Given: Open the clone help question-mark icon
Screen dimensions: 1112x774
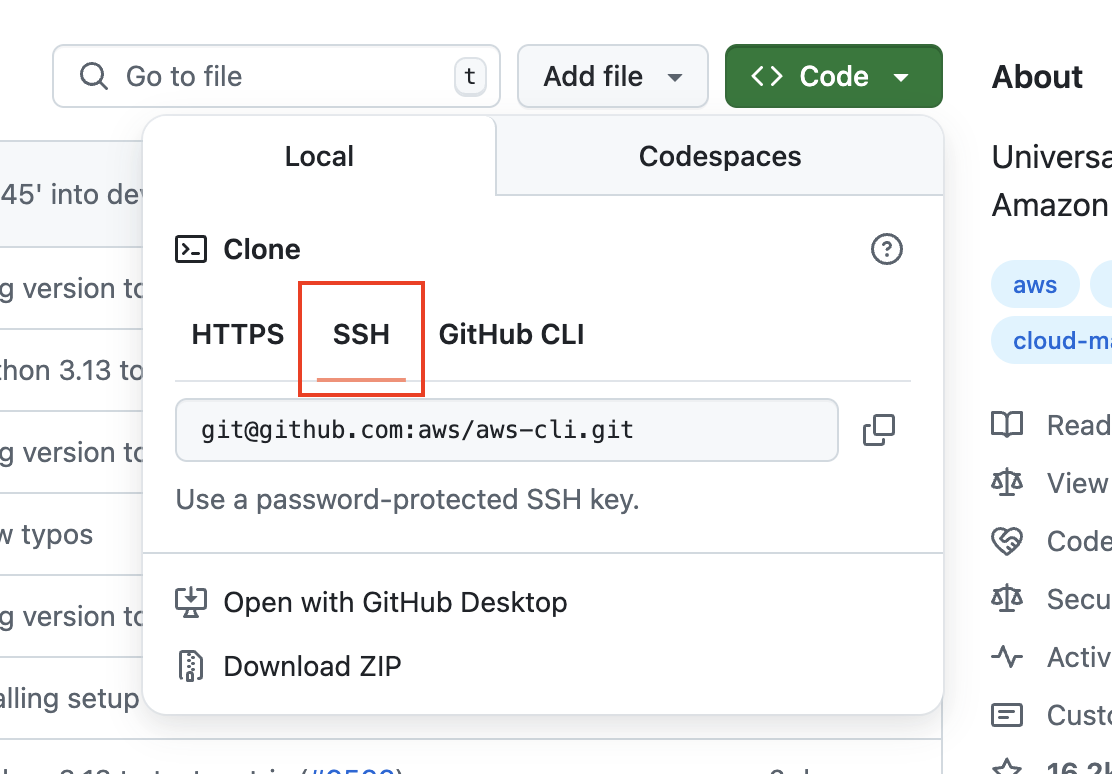Looking at the screenshot, I should coord(886,249).
